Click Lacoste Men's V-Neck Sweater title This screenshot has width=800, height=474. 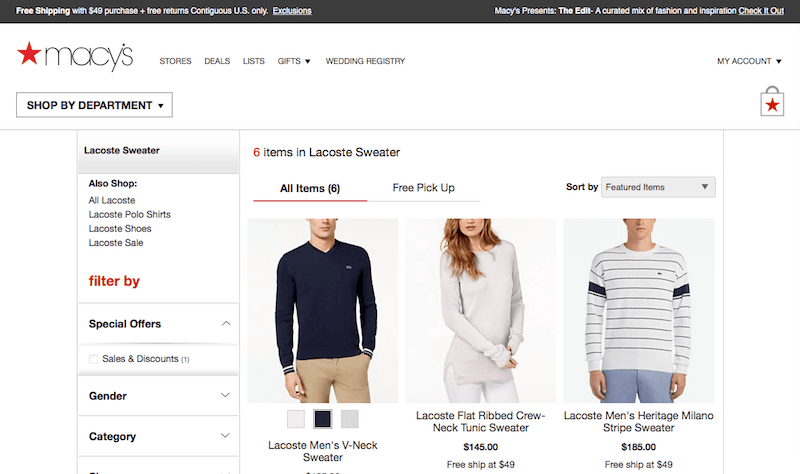click(x=322, y=452)
